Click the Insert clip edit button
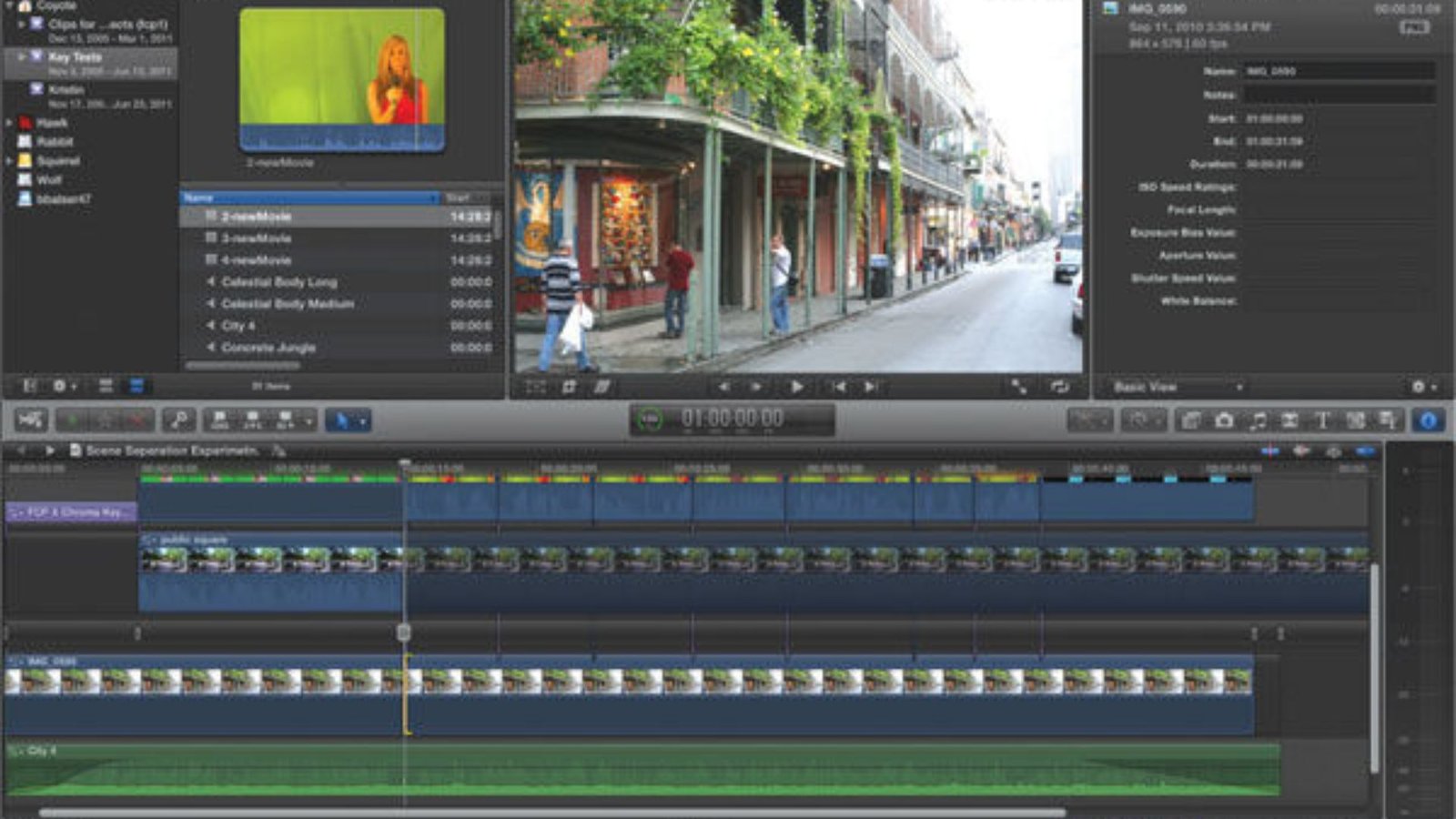This screenshot has height=819, width=1456. coord(252,420)
